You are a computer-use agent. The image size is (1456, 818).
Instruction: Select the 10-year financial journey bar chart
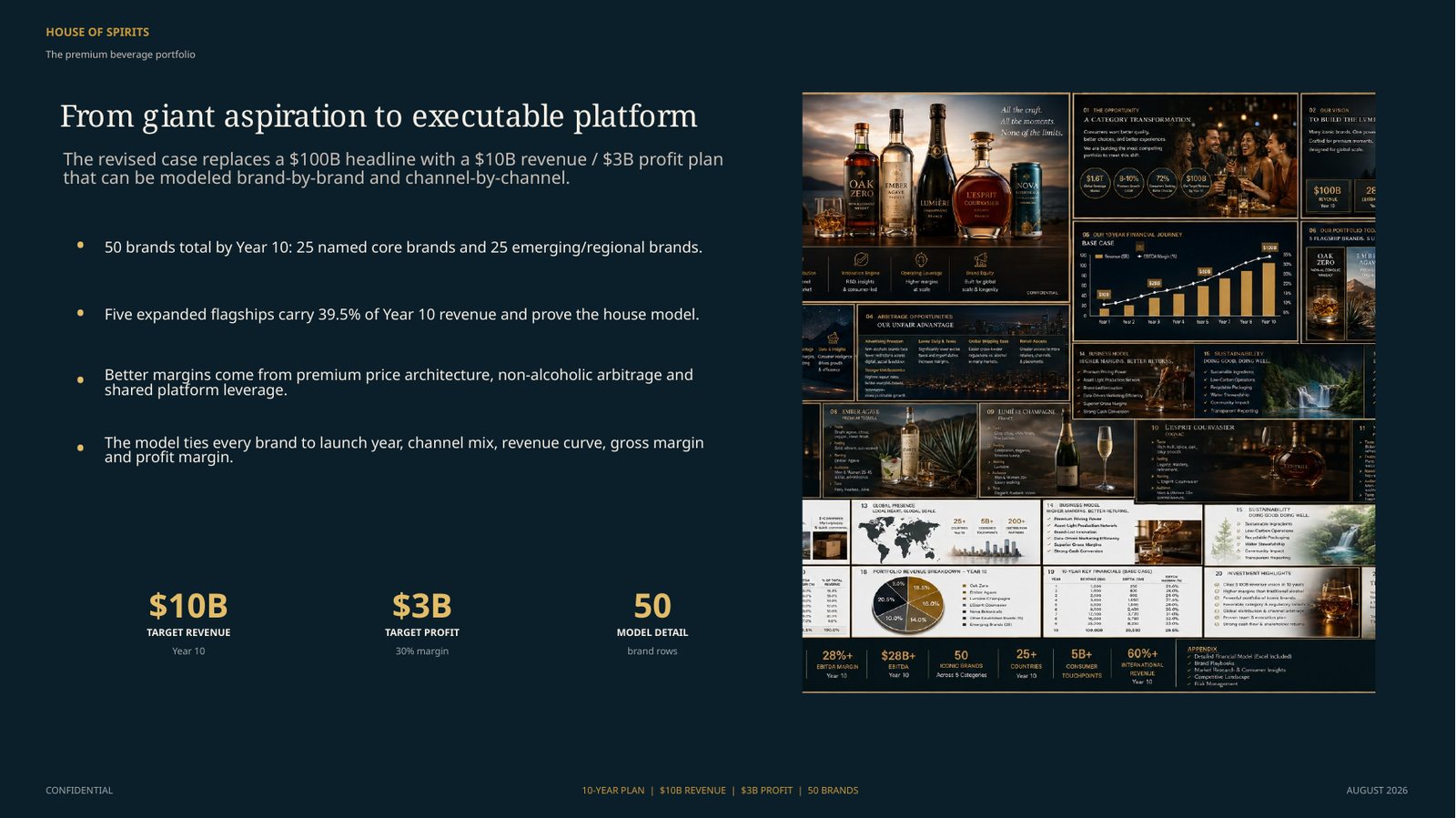1185,281
